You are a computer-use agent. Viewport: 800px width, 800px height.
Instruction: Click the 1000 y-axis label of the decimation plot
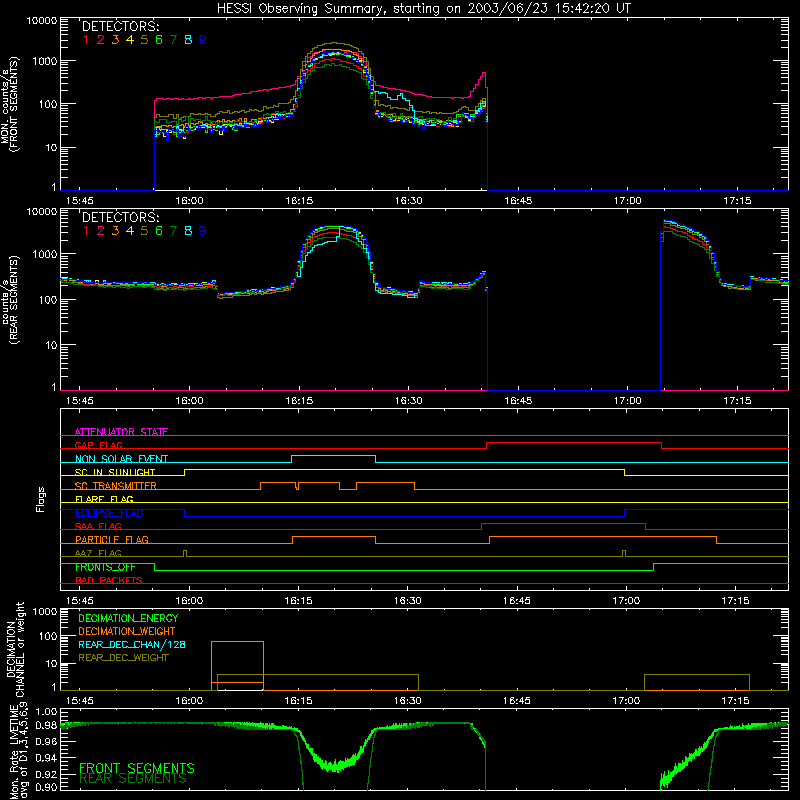tap(45, 611)
